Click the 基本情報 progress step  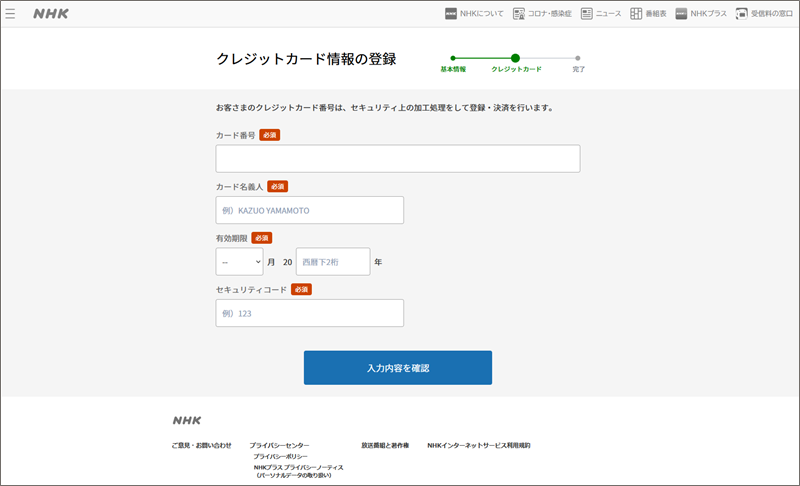click(453, 69)
